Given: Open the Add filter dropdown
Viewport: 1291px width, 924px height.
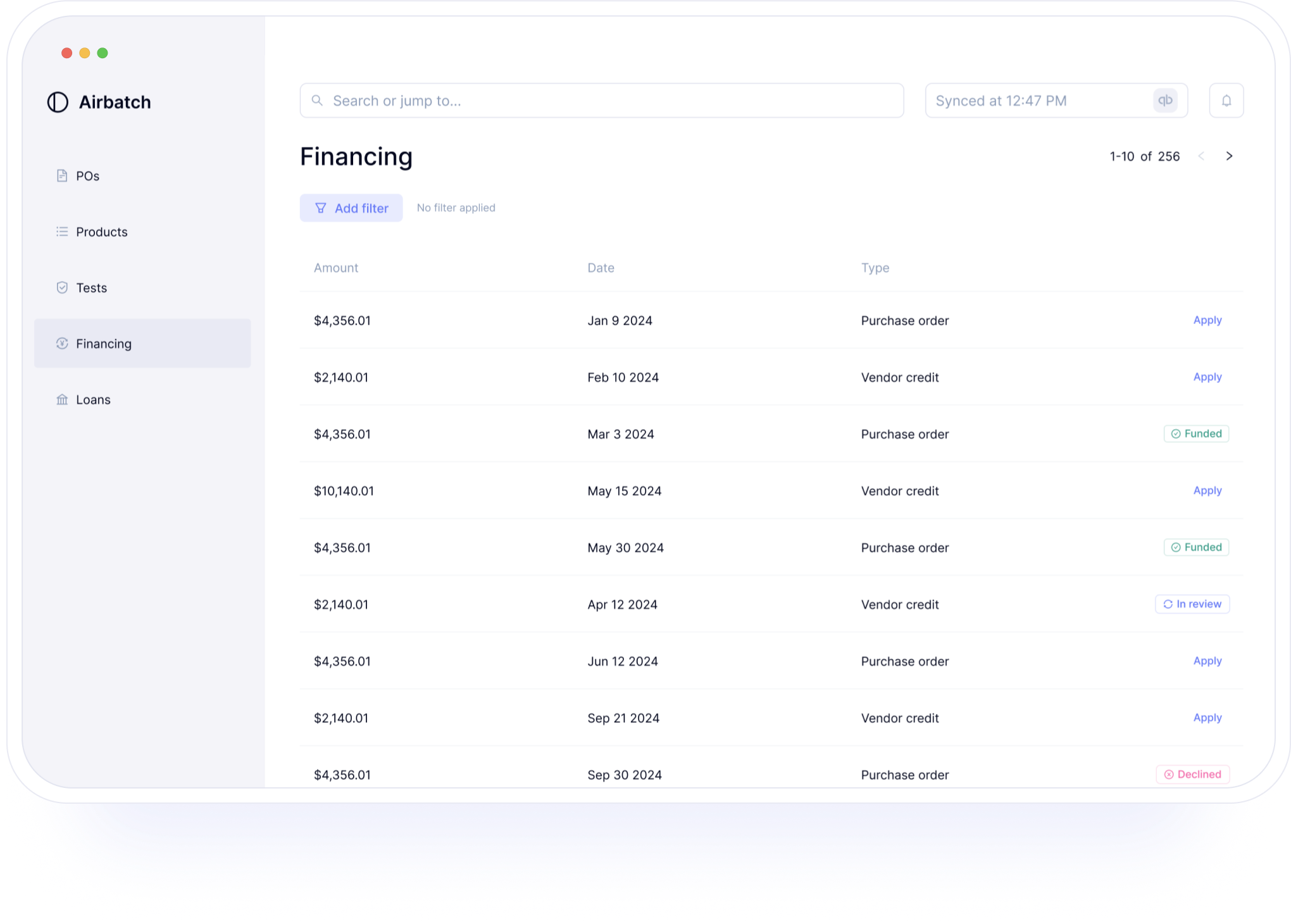Looking at the screenshot, I should [351, 208].
